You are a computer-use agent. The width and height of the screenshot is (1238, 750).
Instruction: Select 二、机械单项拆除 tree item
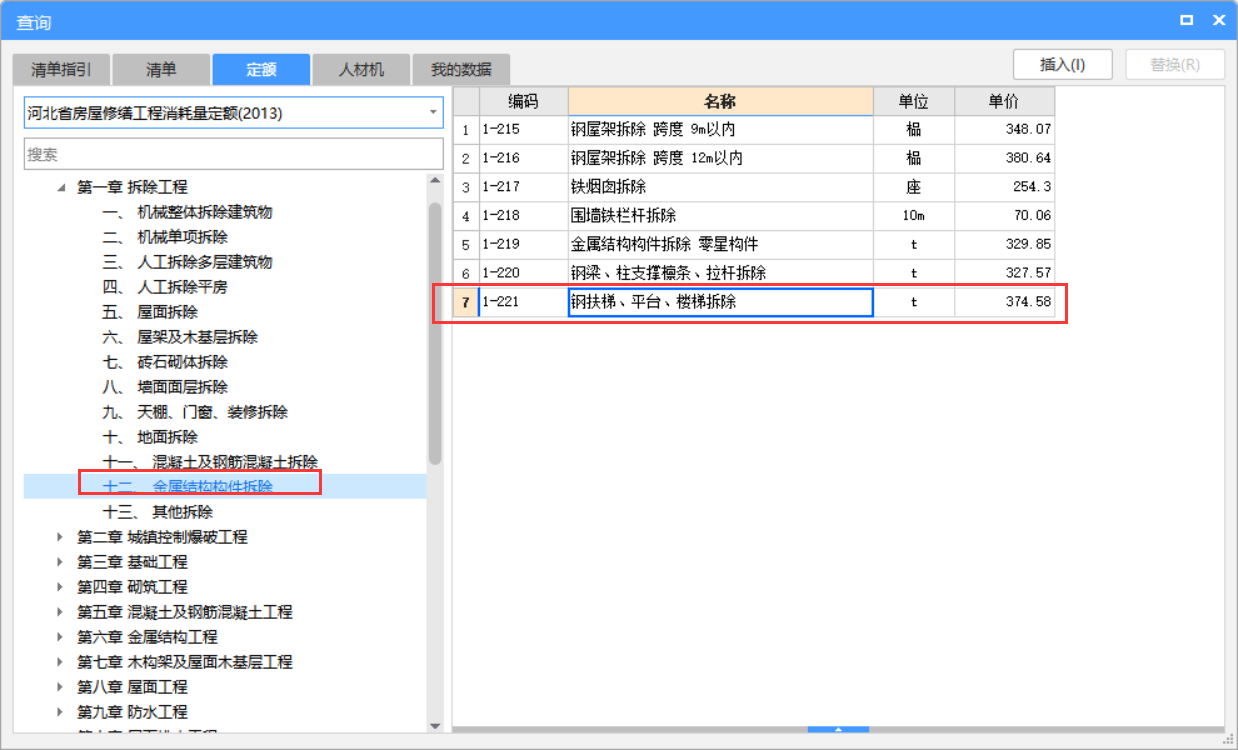pyautogui.click(x=165, y=237)
